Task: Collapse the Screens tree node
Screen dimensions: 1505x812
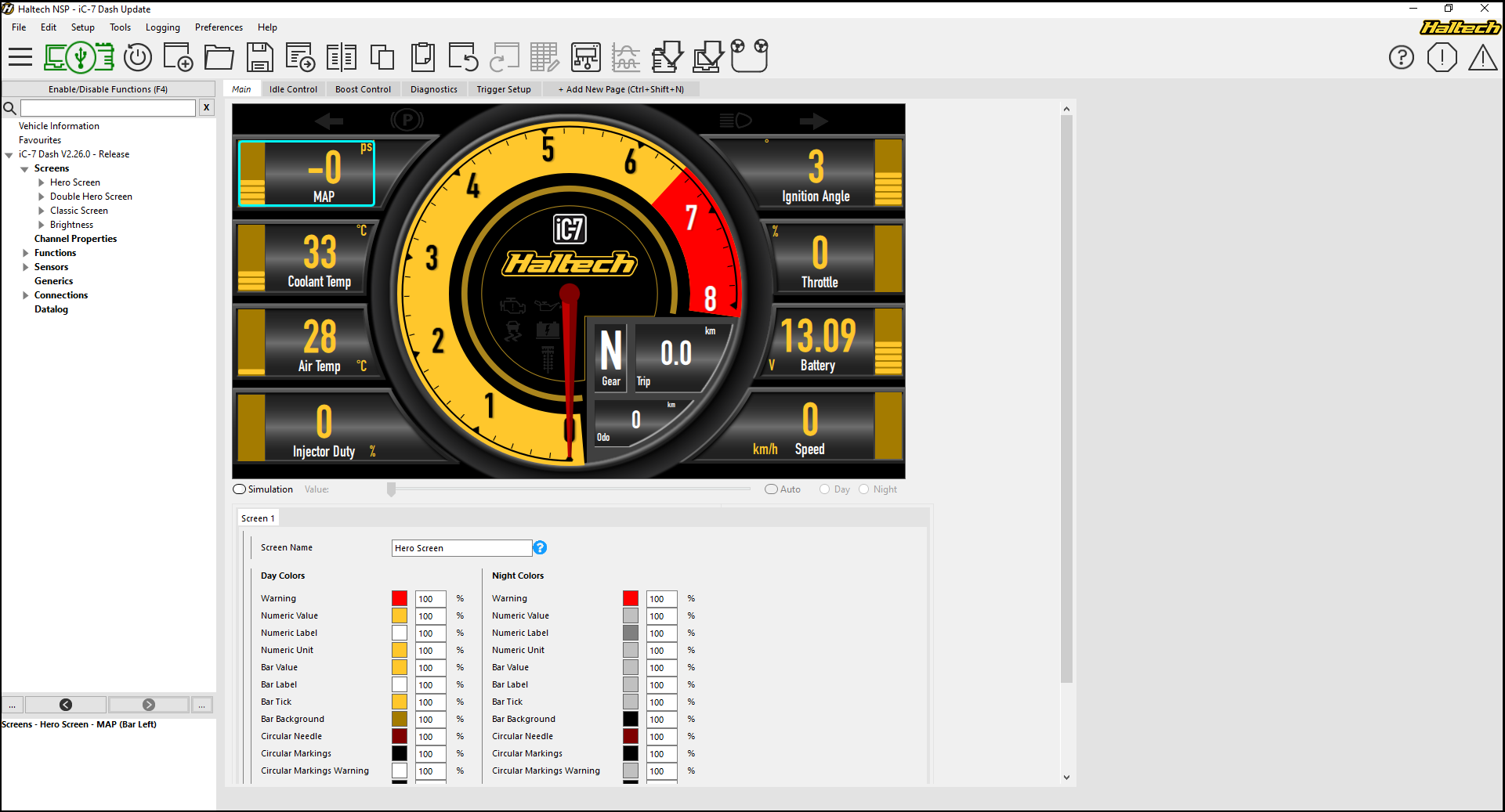Action: (25, 169)
